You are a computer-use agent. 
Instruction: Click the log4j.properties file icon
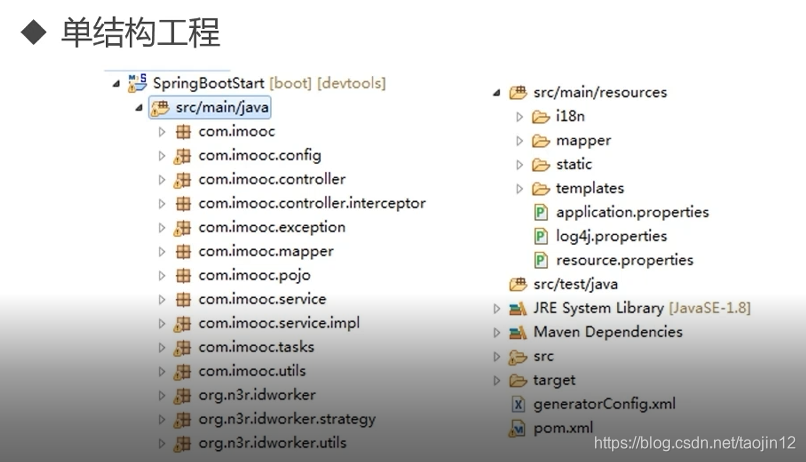(540, 236)
